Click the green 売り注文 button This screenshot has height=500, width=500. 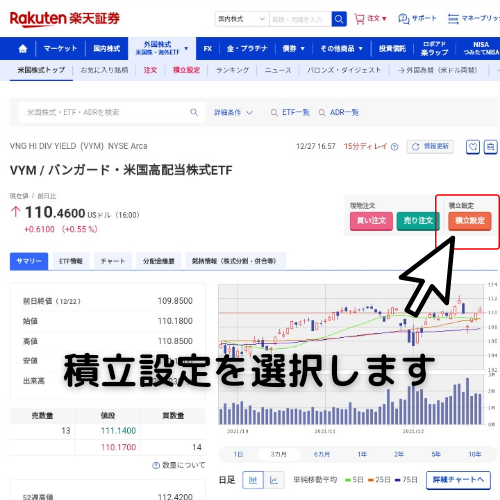418,221
